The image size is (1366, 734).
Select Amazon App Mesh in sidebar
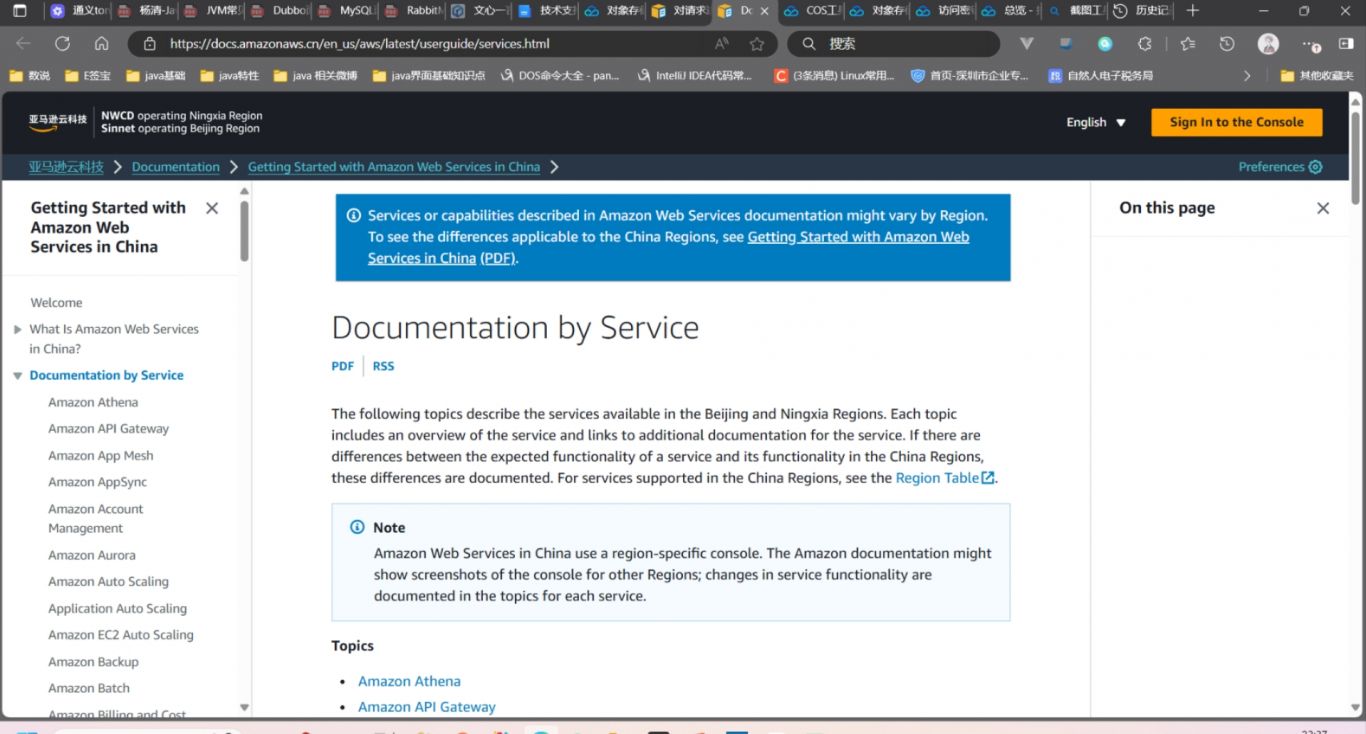101,456
